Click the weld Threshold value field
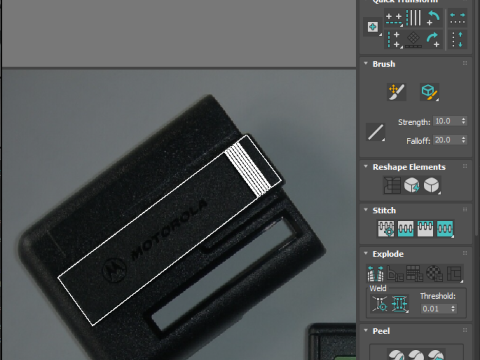The width and height of the screenshot is (480, 360). [x=435, y=309]
